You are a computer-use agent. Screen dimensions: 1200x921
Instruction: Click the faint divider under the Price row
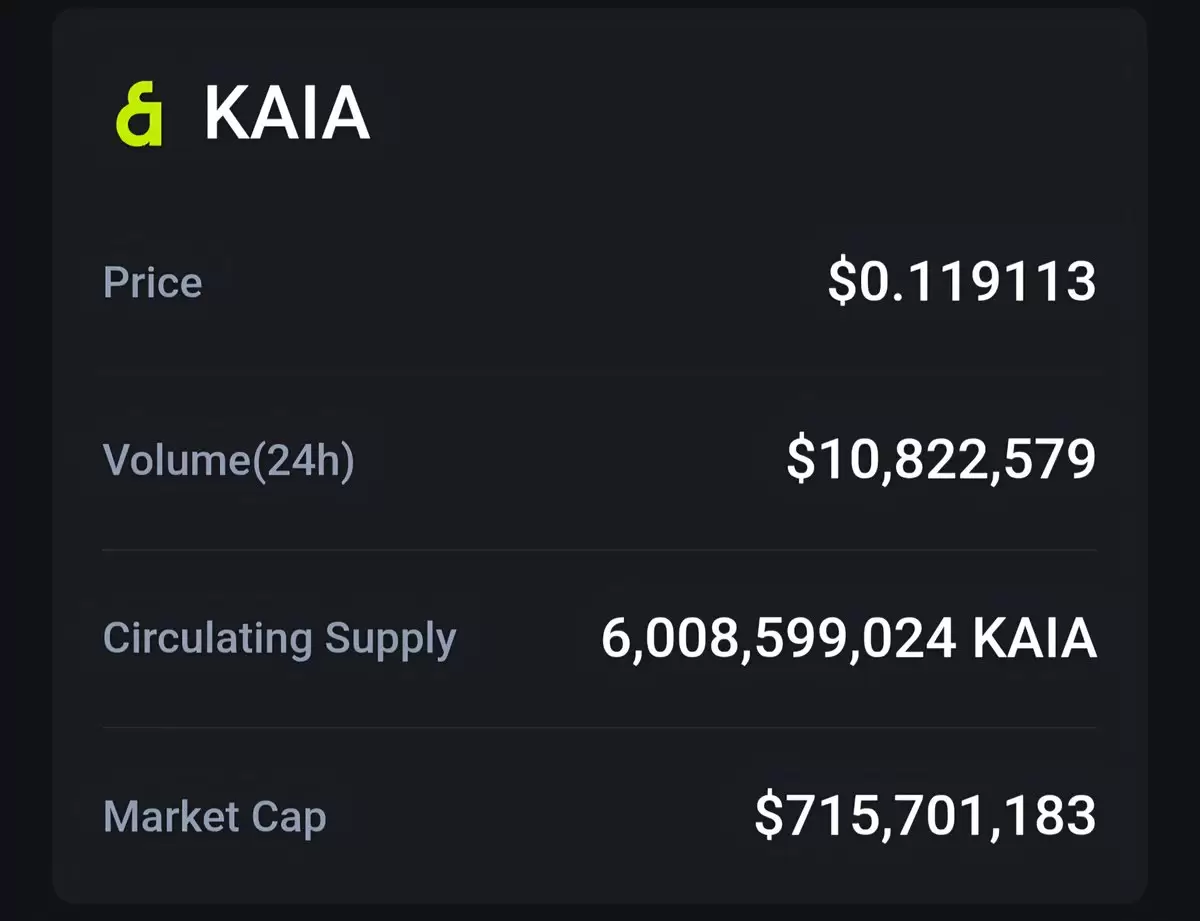coord(600,372)
